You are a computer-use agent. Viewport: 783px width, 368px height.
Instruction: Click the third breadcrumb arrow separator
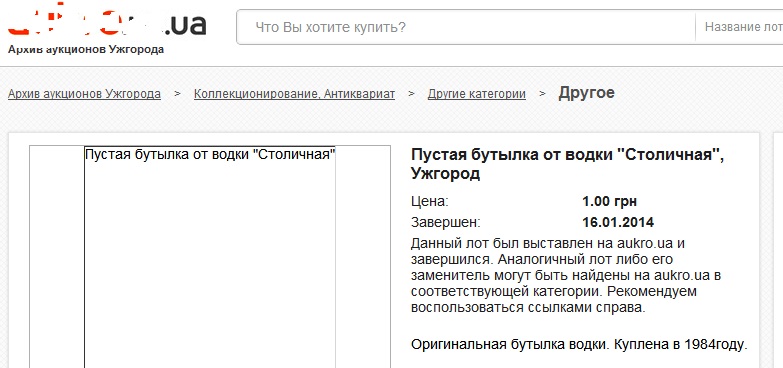(x=542, y=94)
